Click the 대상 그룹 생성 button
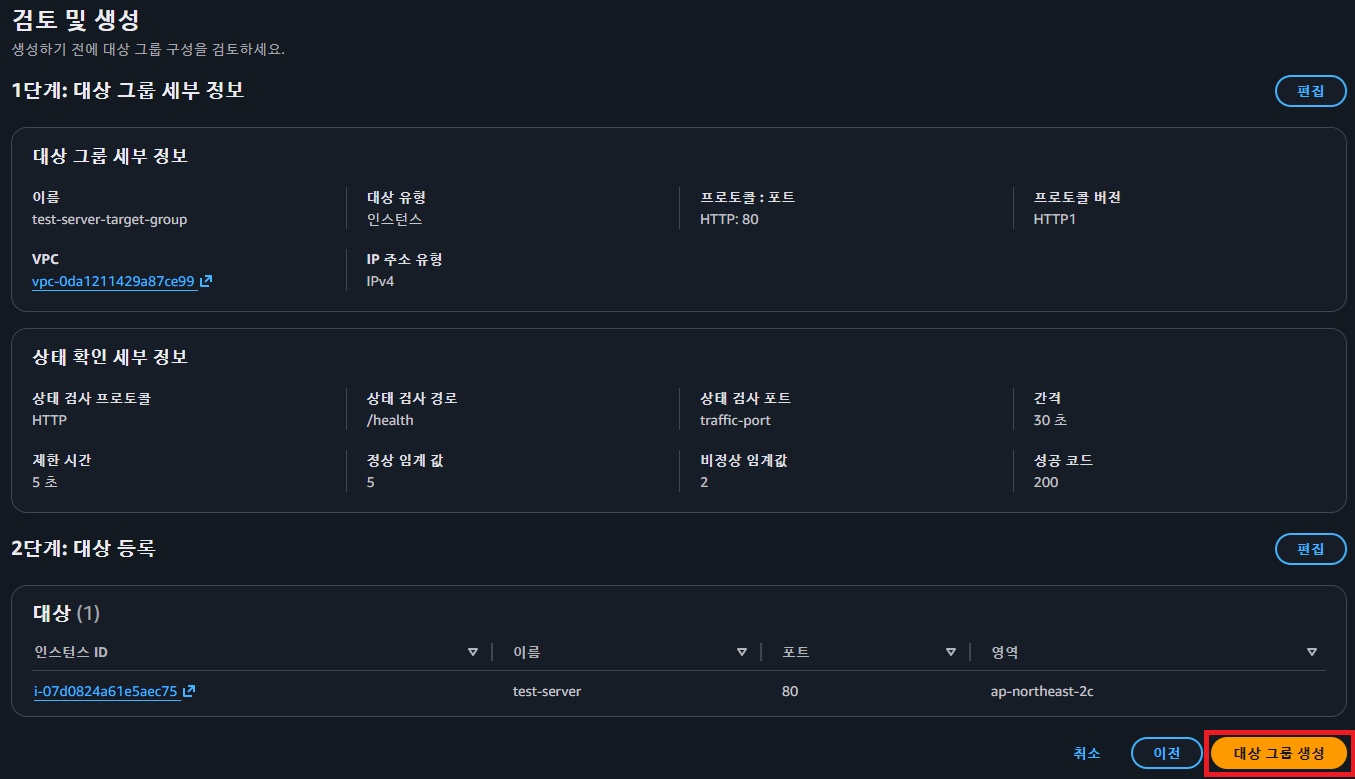This screenshot has width=1355, height=779. [x=1278, y=753]
